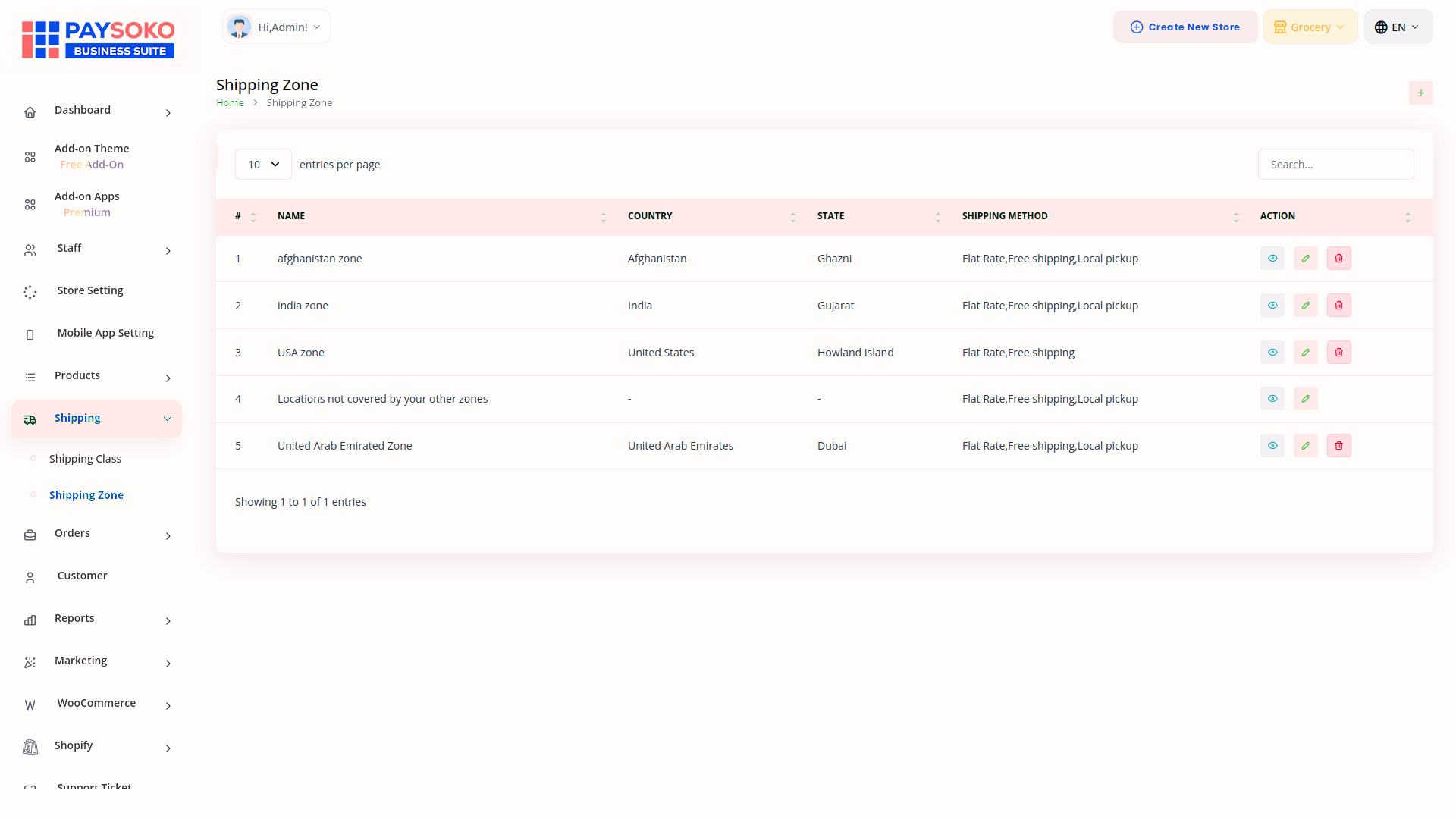Go to Home breadcrumb link

tap(230, 103)
